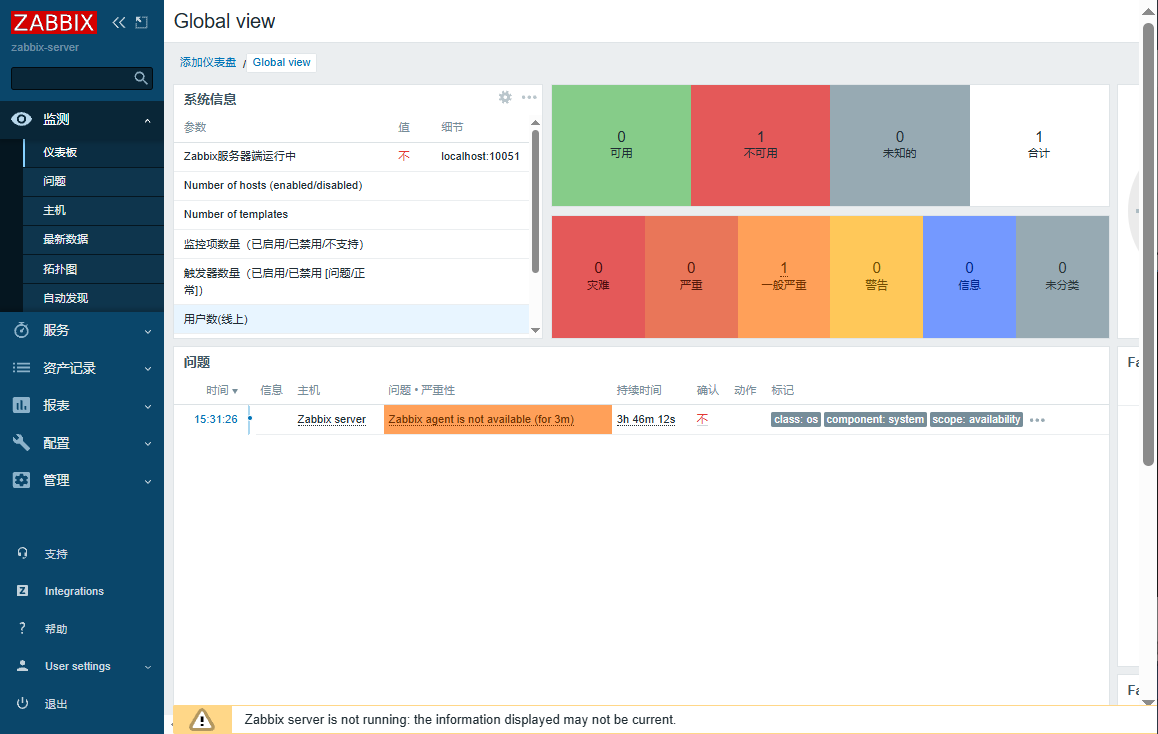The height and width of the screenshot is (734, 1158).
Task: Click the bar chart icon beside 报表
Action: tap(21, 405)
